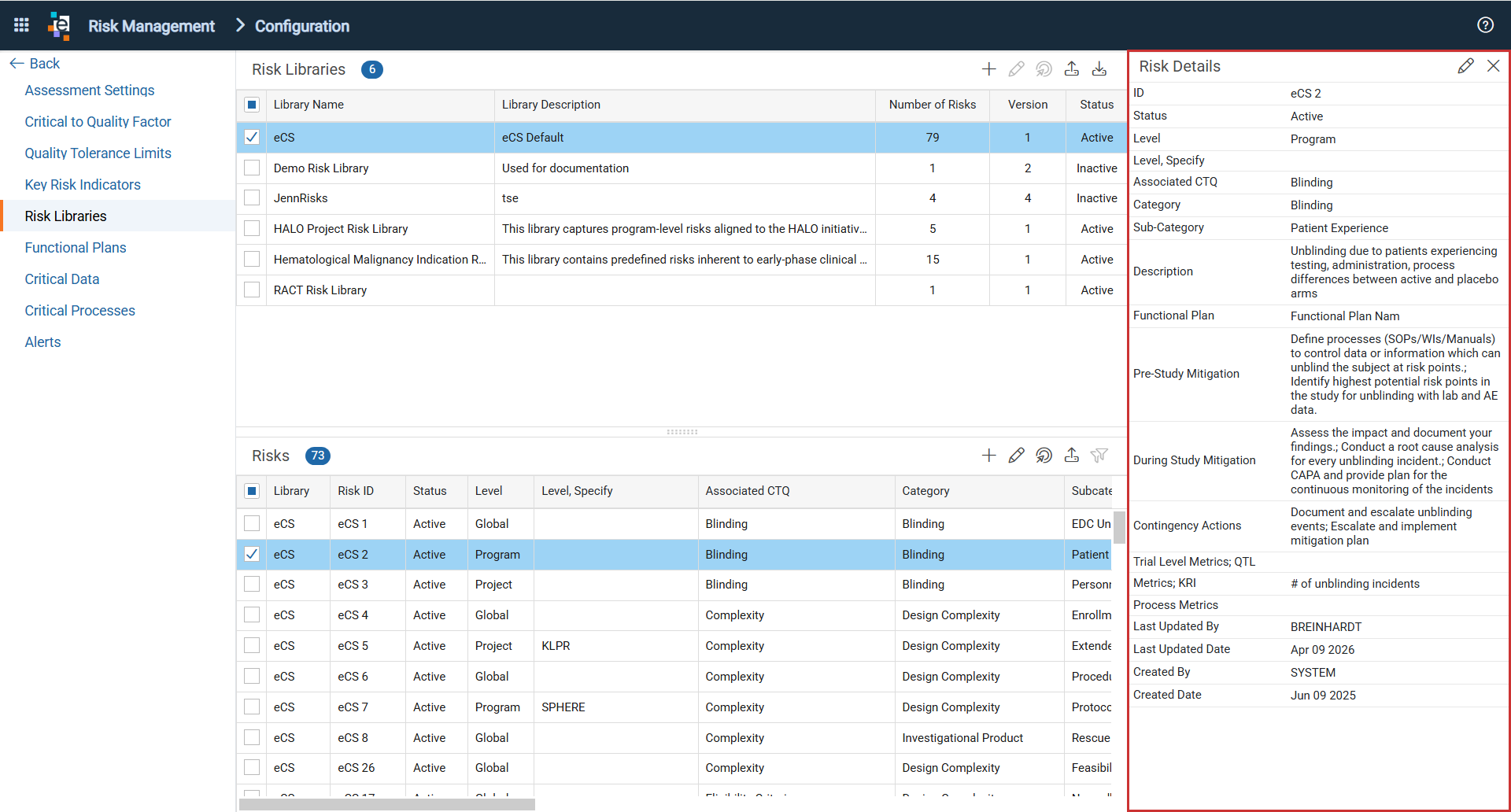
Task: Open the app launcher grid icon
Action: (x=21, y=25)
